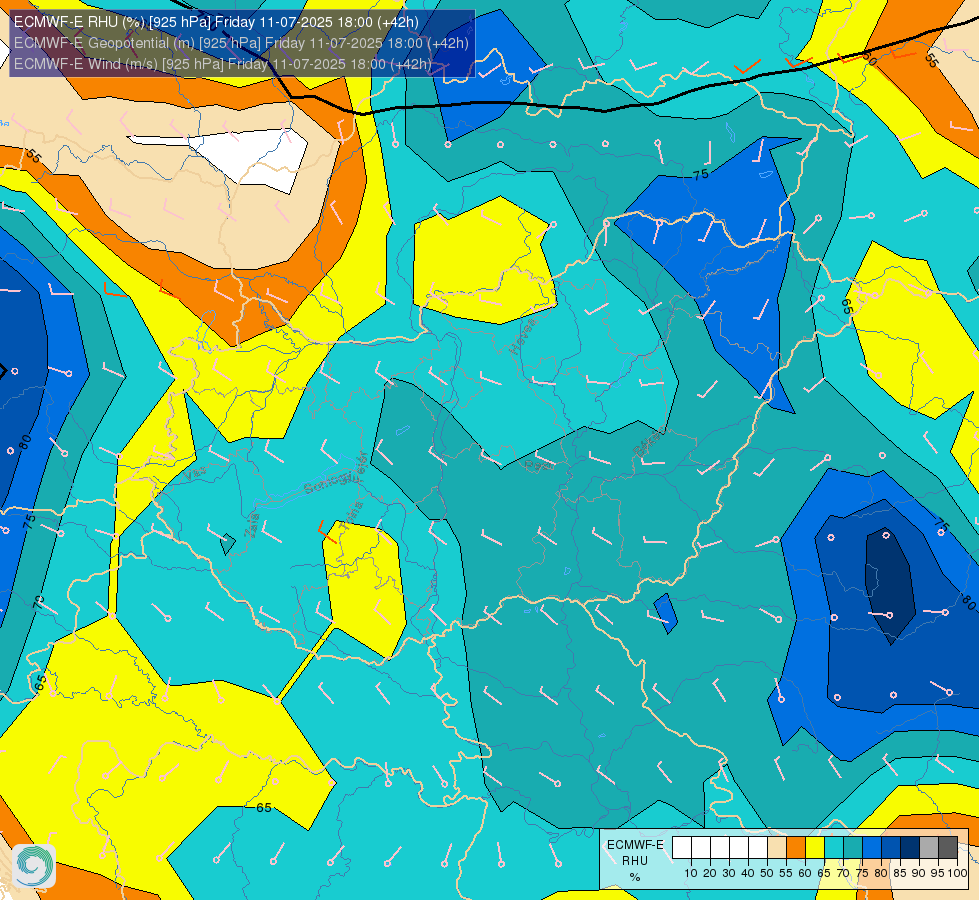Click legend tick label 95
Screen dimensions: 979x900
pos(938,873)
